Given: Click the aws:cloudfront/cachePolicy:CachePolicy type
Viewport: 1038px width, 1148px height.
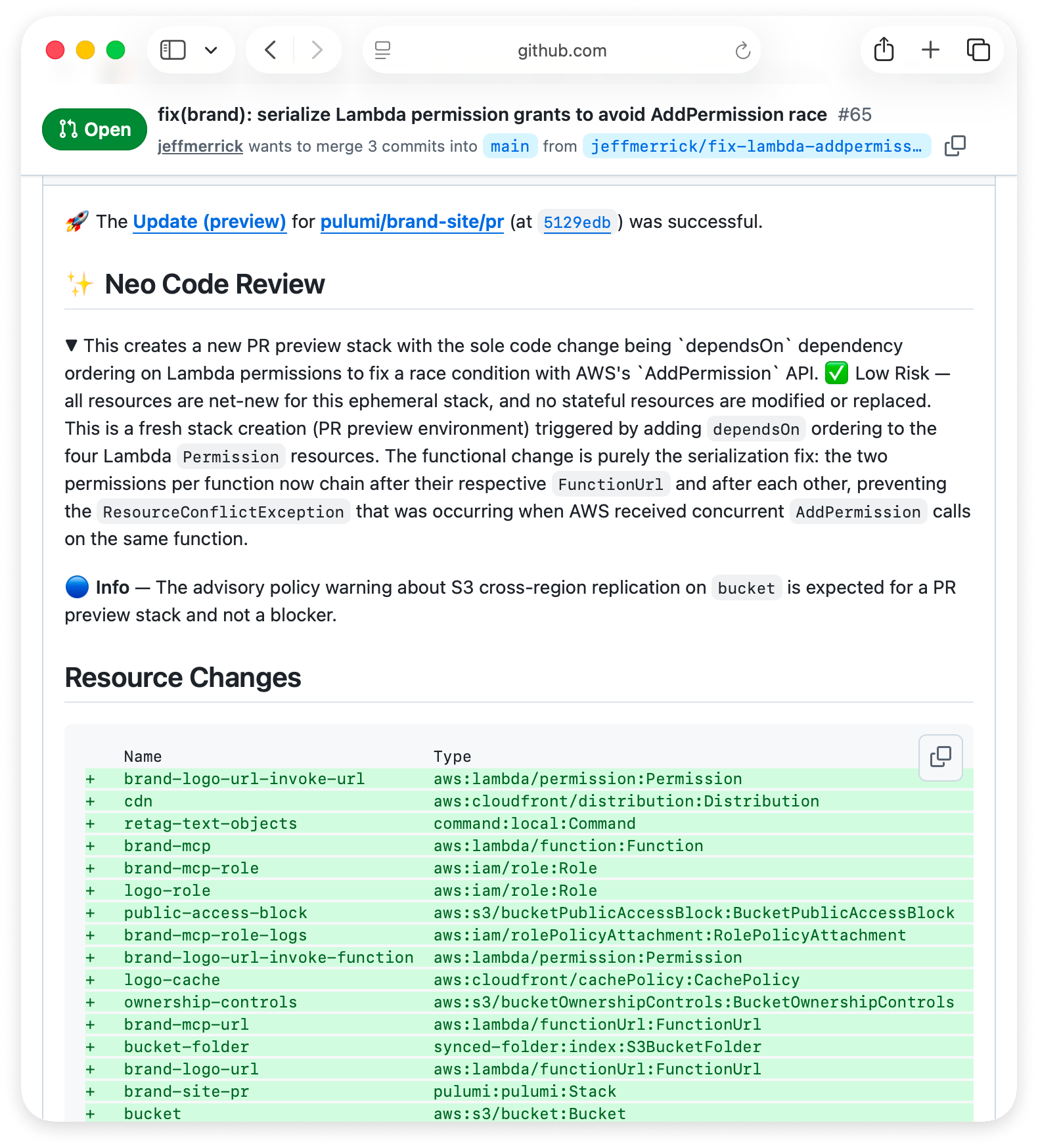Looking at the screenshot, I should (616, 980).
